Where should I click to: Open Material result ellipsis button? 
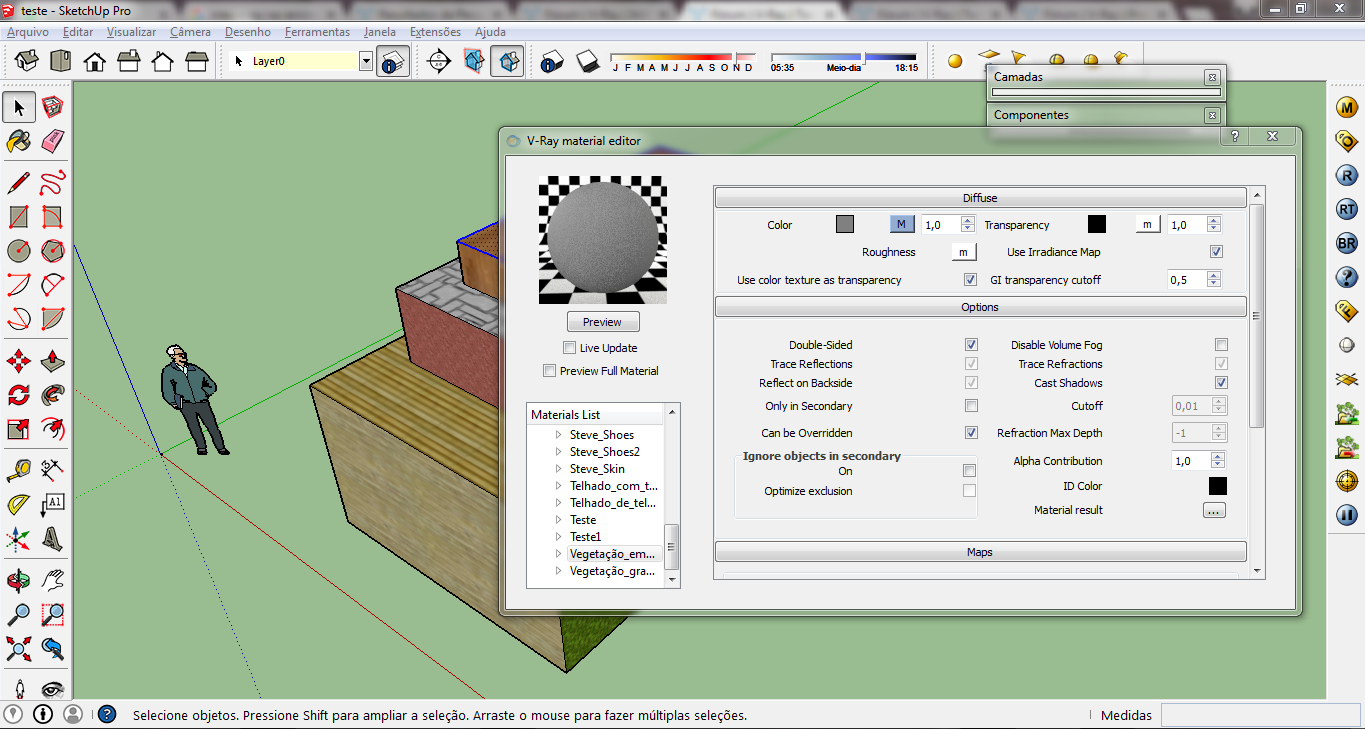(x=1214, y=510)
